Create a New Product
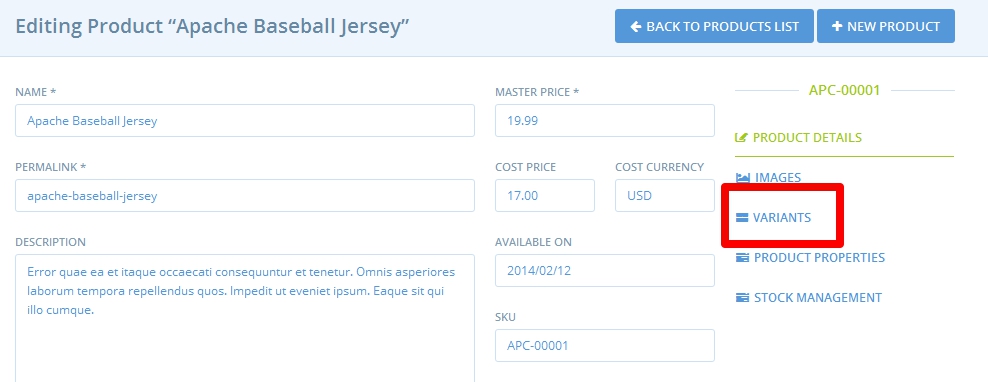Screen dimensions: 988x382 coord(885,26)
